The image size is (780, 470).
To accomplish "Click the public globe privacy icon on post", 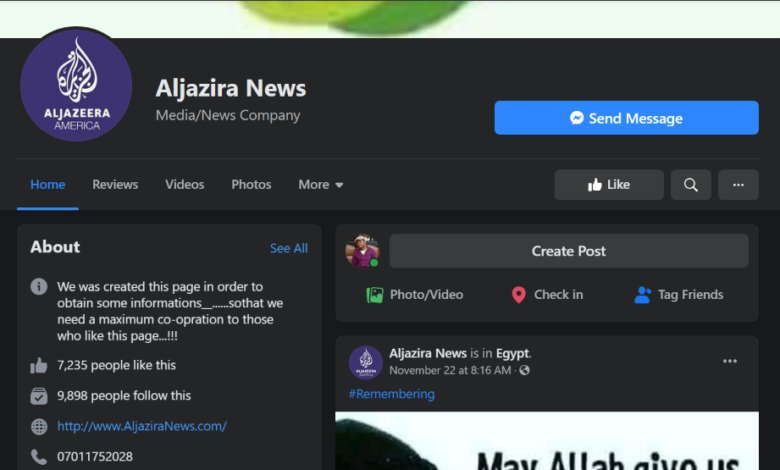I will click(x=524, y=371).
